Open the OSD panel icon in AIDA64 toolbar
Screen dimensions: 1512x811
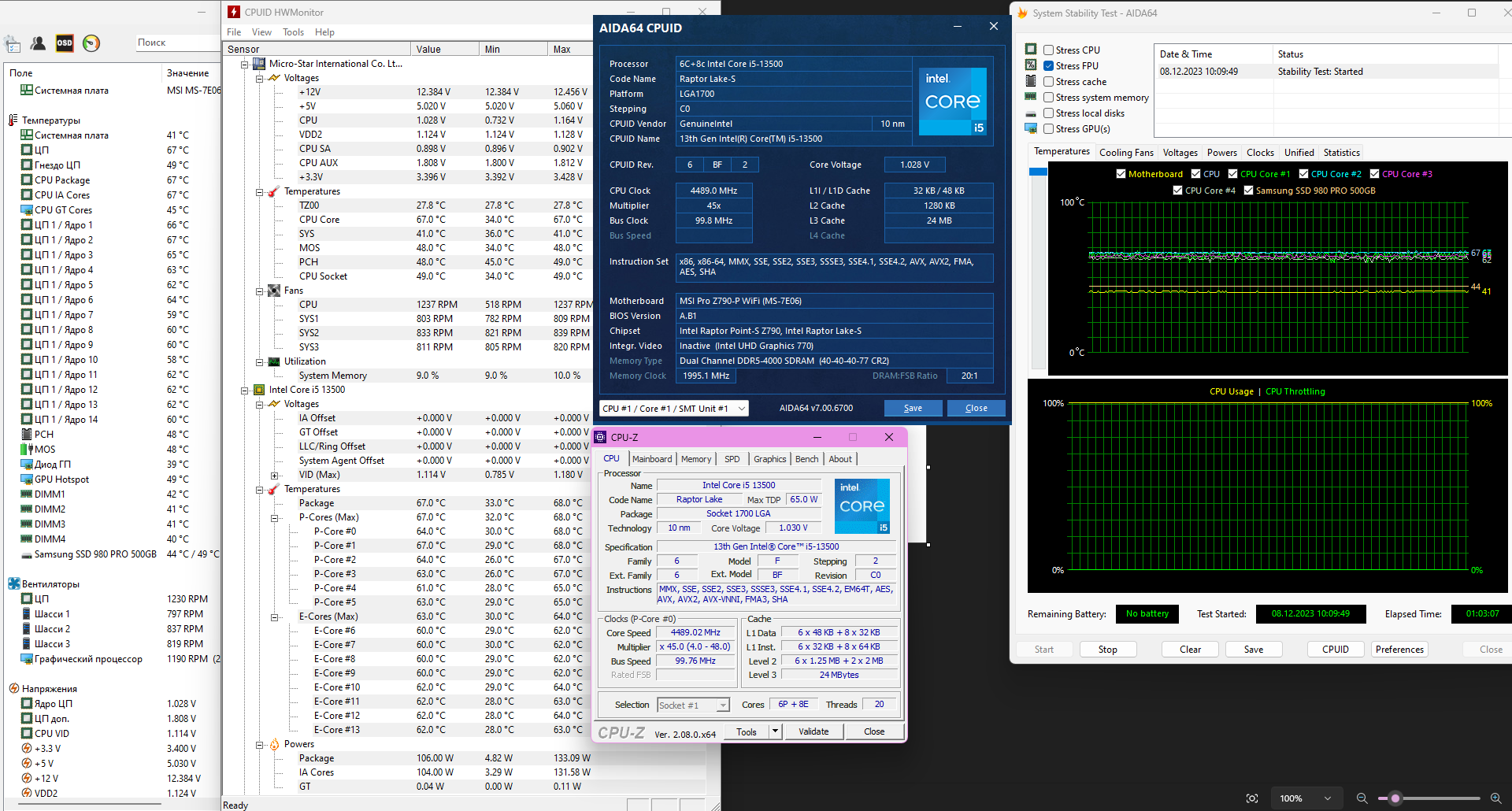65,43
